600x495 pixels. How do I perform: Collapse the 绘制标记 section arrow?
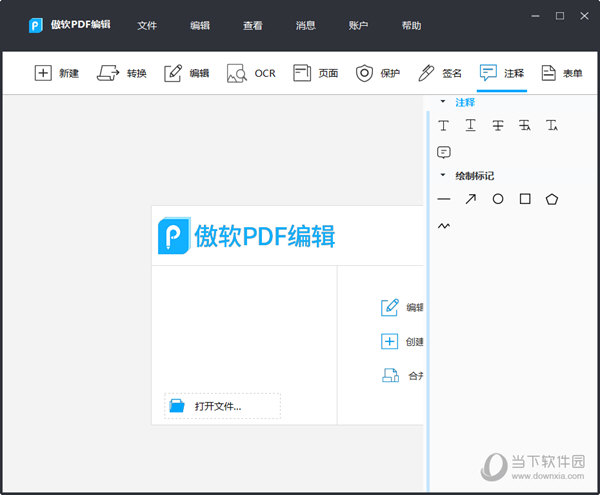pyautogui.click(x=443, y=175)
